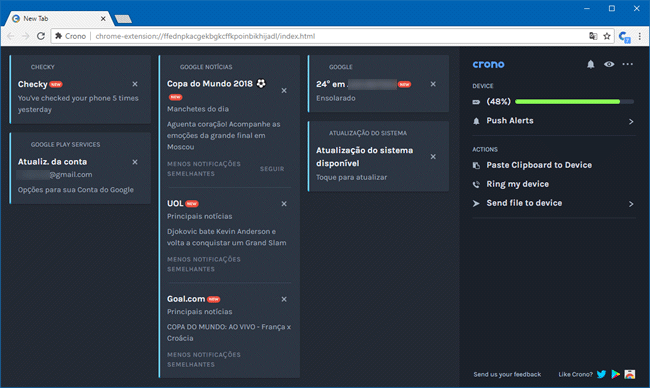Click the UOL notification title
This screenshot has width=650, height=388.
175,204
